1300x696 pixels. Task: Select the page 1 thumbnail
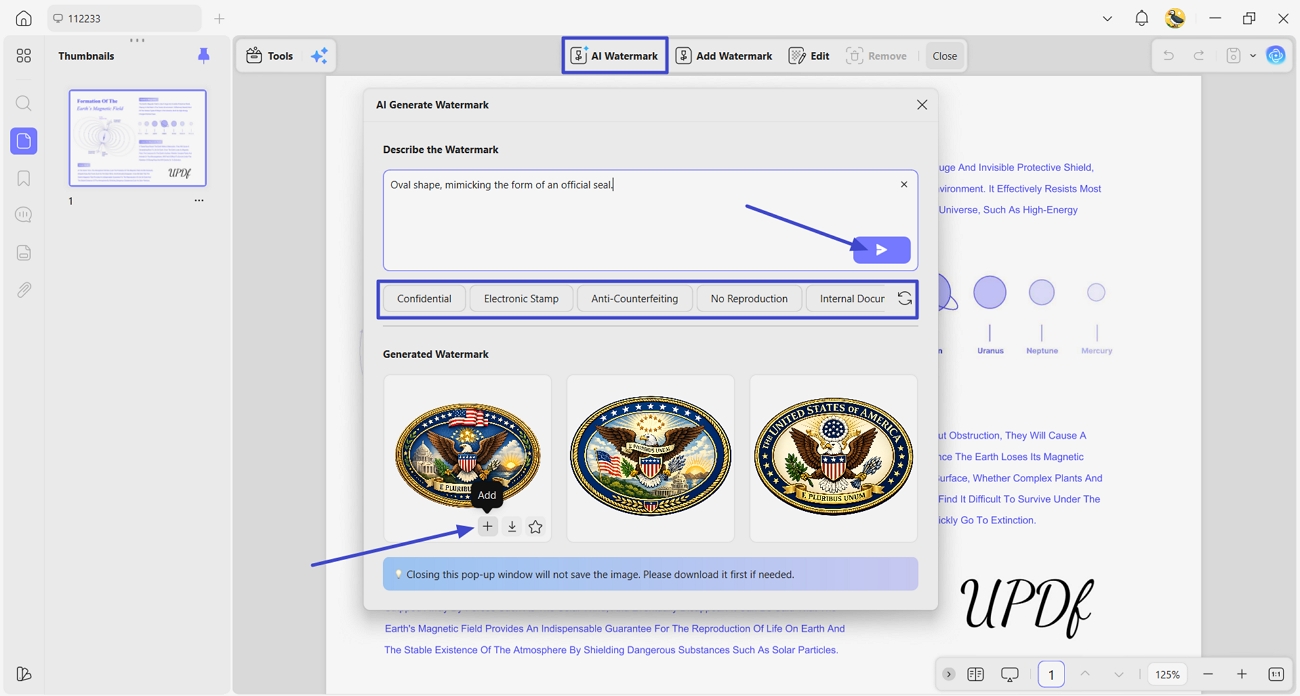click(138, 138)
